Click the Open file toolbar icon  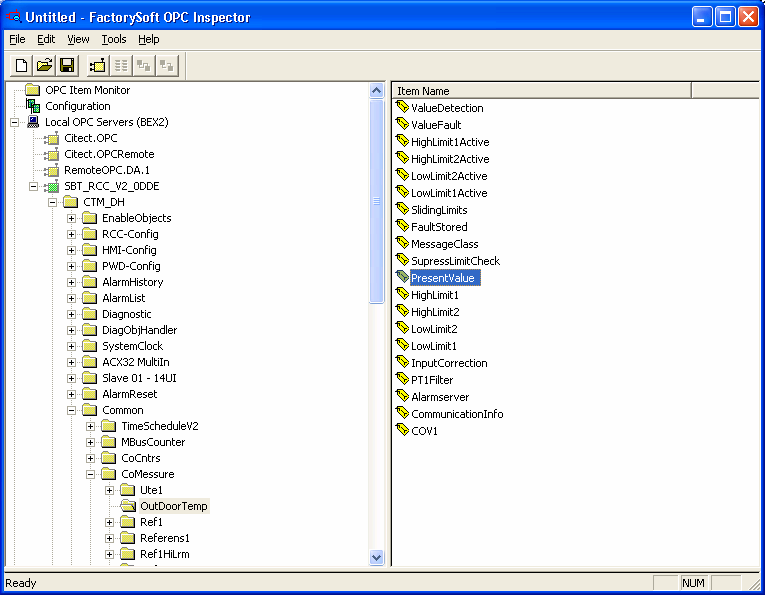[44, 65]
